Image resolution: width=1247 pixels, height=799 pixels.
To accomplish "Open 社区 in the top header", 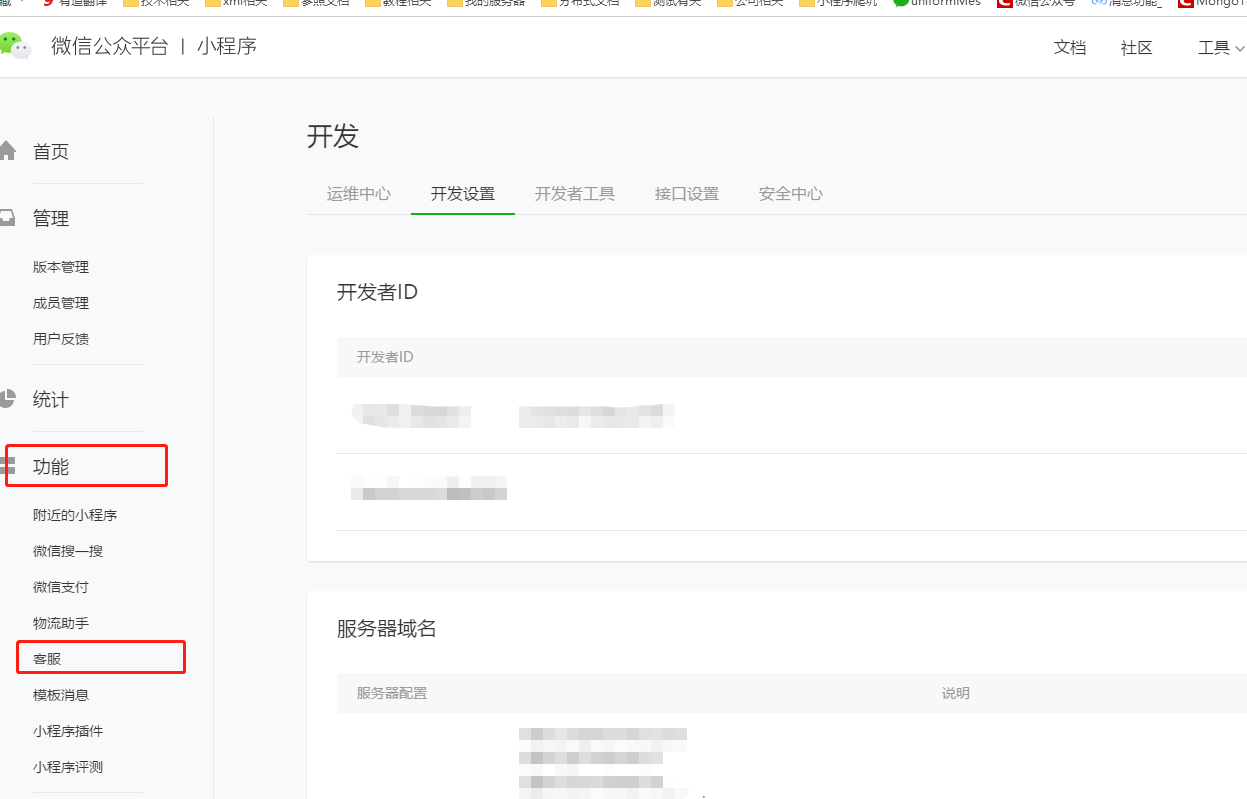I will pos(1137,47).
